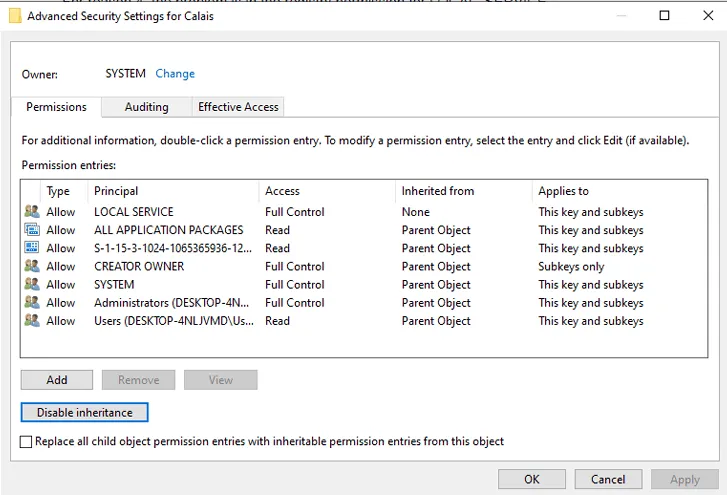Select the ALL APPLICATION PACKAGES principal

169,230
